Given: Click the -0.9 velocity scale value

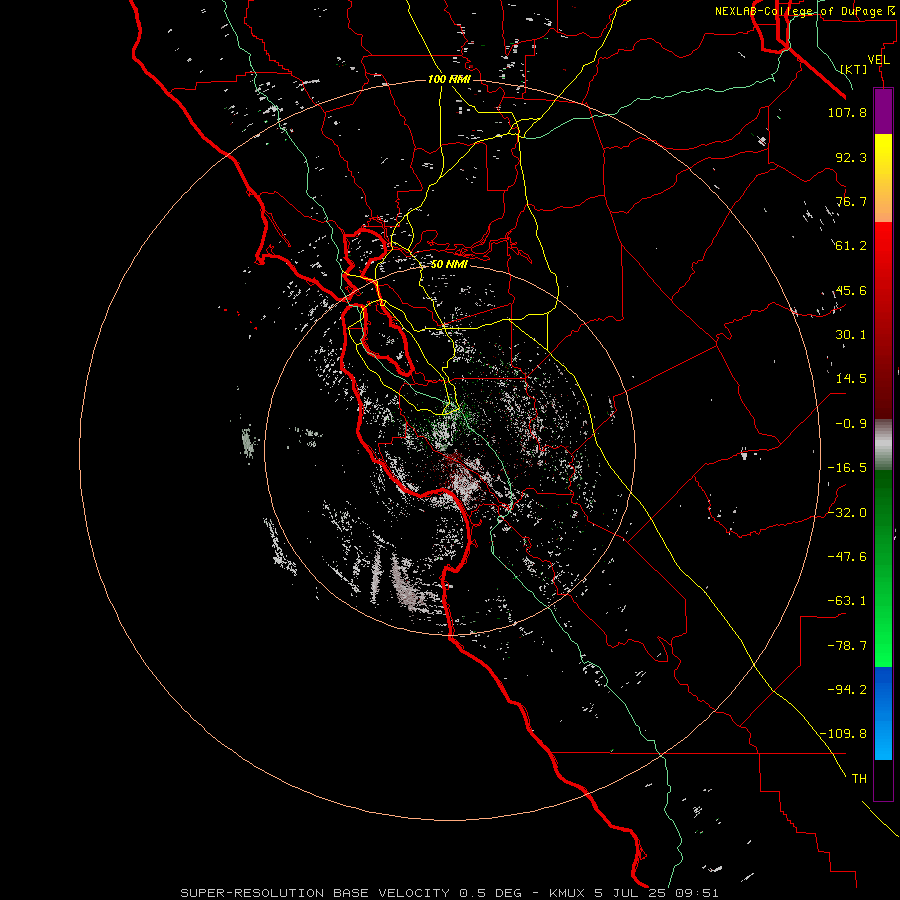Looking at the screenshot, I should click(x=851, y=424).
